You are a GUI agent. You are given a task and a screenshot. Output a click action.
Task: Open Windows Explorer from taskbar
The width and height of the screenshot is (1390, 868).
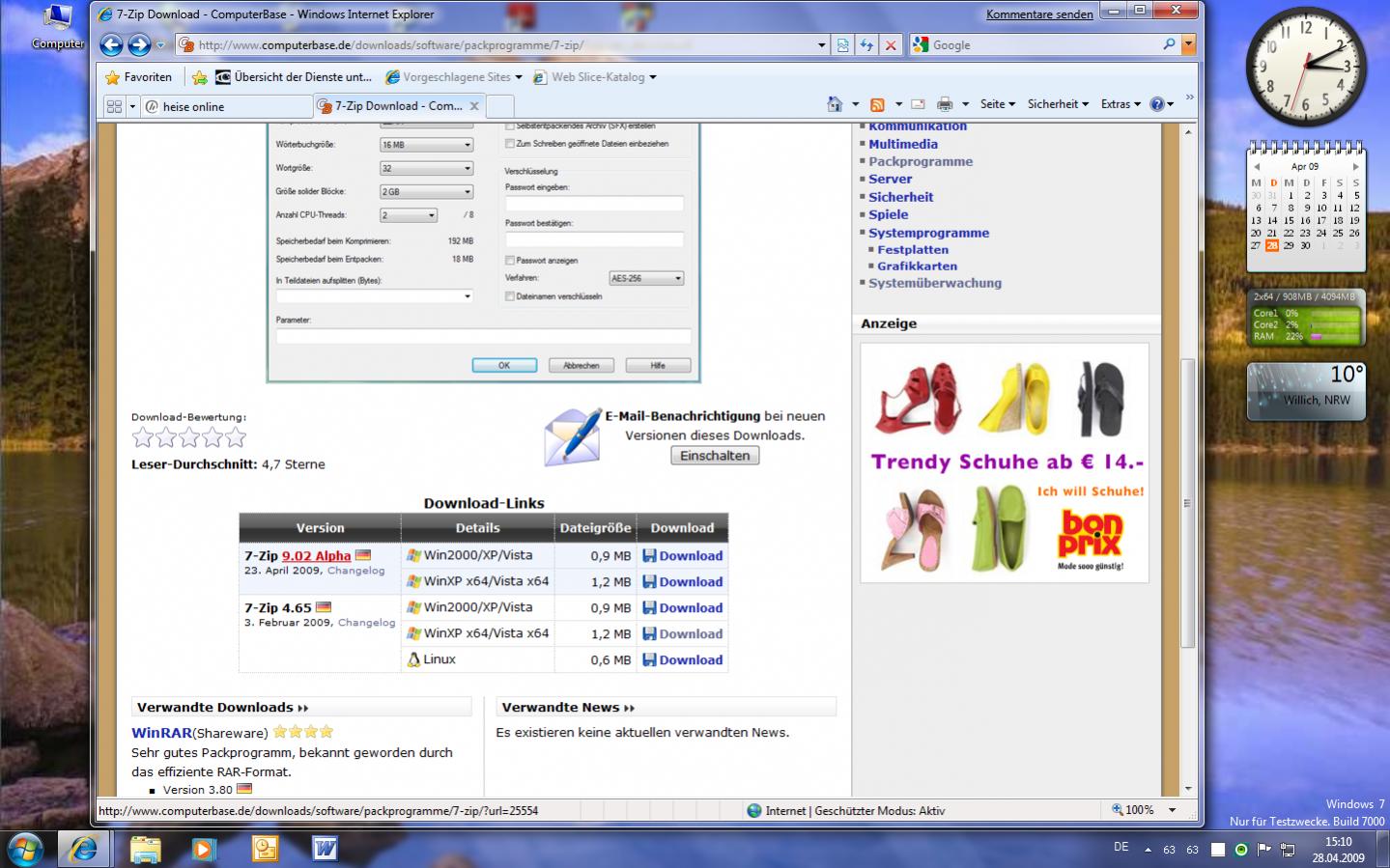pos(145,849)
